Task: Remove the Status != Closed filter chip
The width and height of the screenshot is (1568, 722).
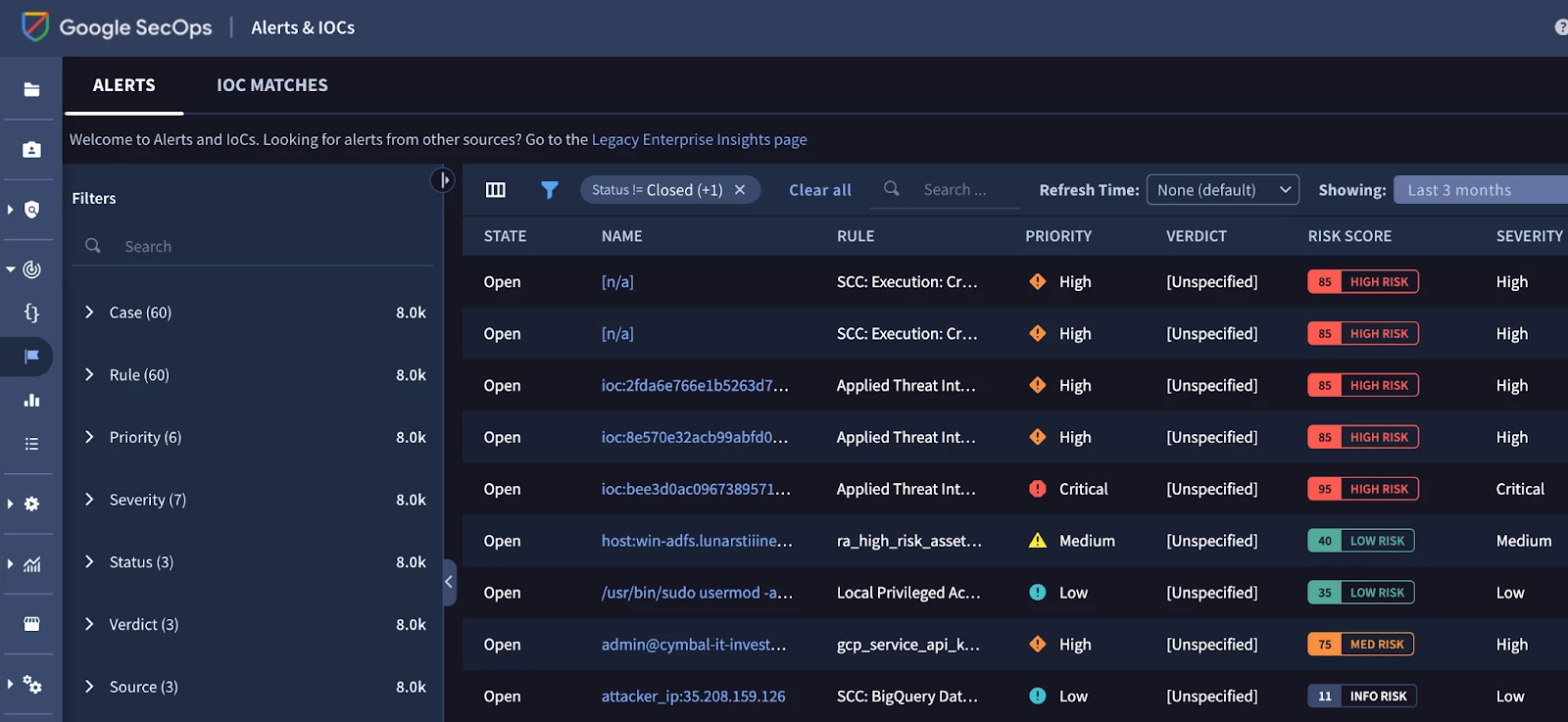Action: click(x=740, y=190)
